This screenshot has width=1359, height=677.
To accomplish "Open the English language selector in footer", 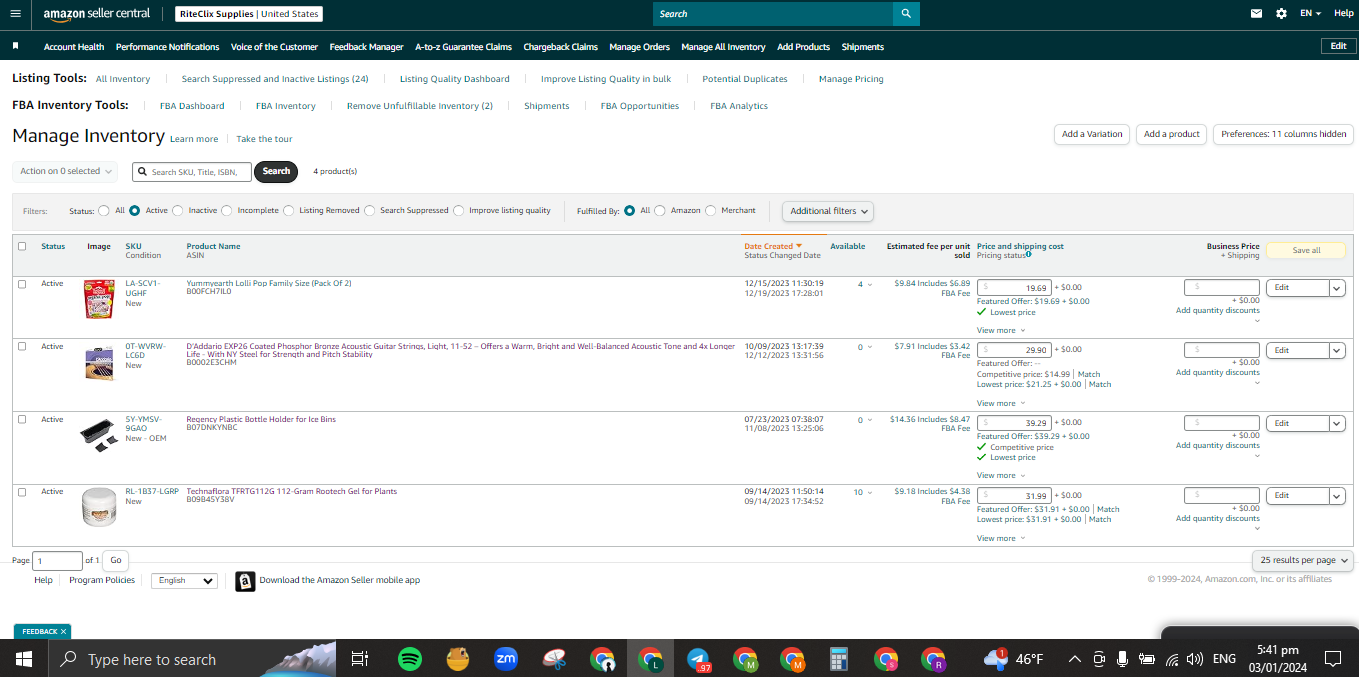I will click(x=184, y=581).
